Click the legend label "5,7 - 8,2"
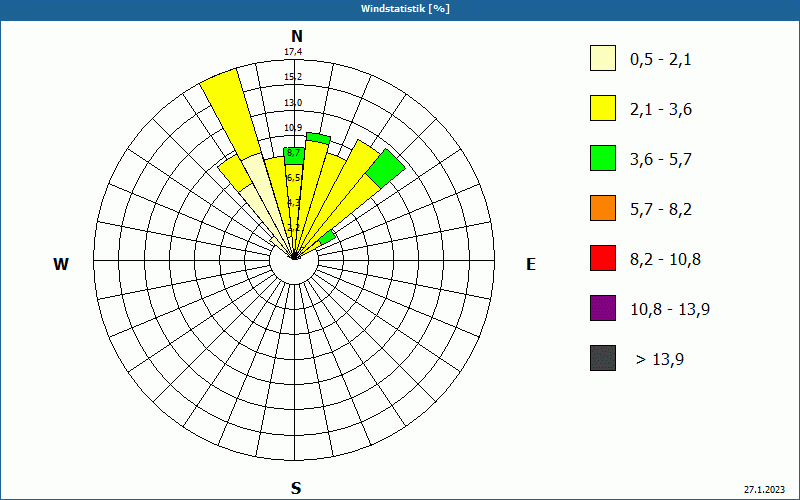Image resolution: width=800 pixels, height=500 pixels. pyautogui.click(x=661, y=210)
